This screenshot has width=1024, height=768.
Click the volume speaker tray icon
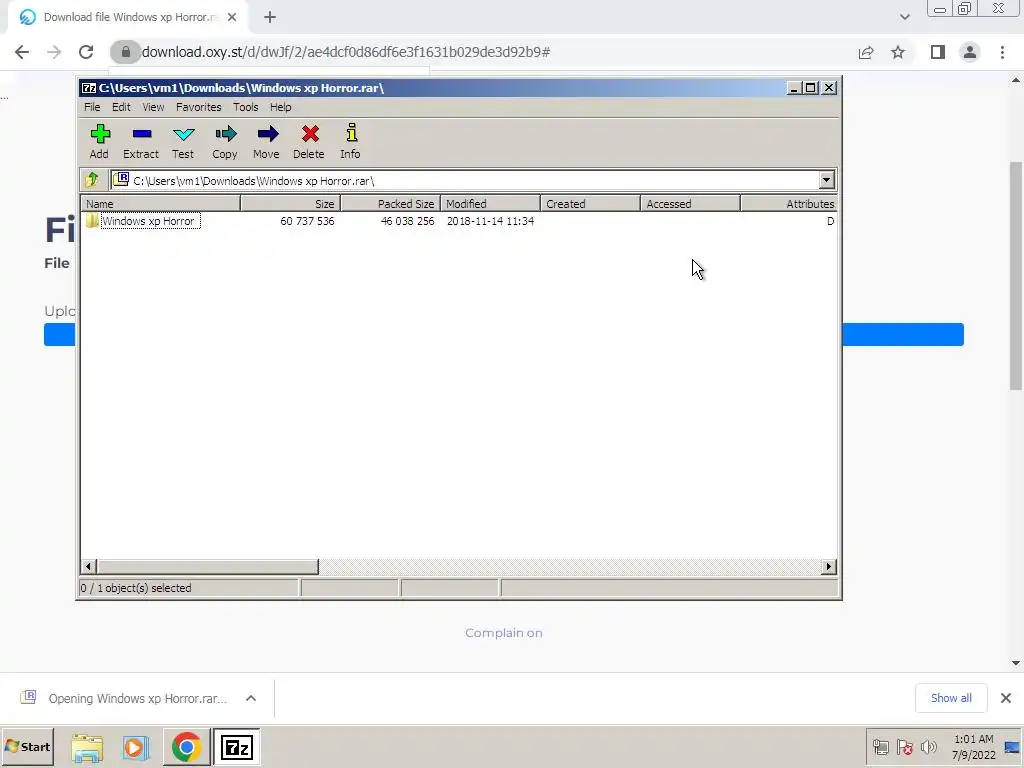pos(928,746)
